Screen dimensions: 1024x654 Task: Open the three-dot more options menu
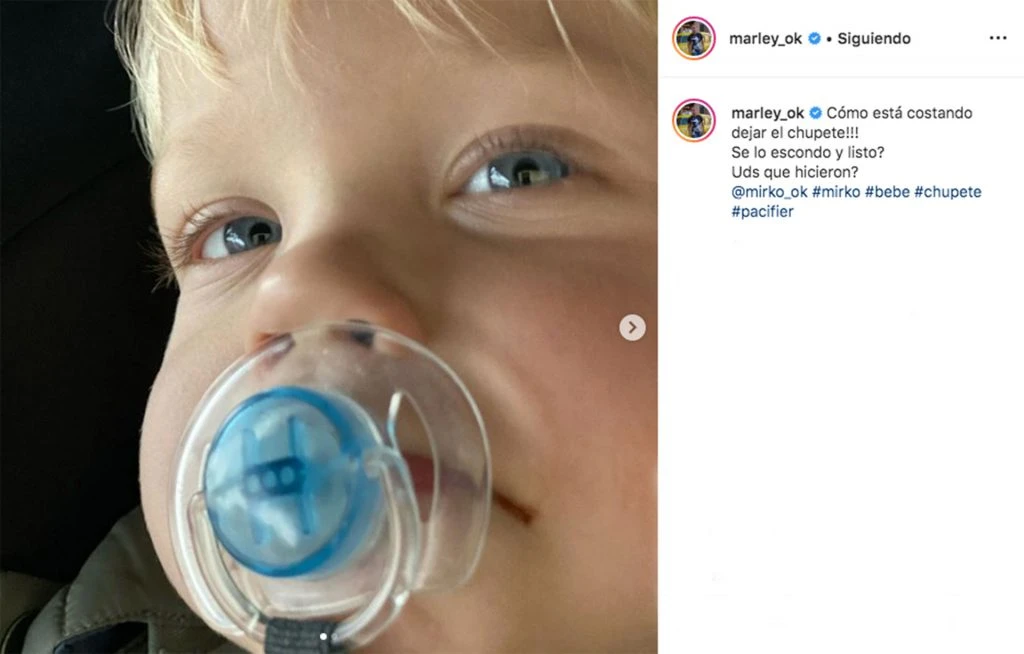[x=997, y=38]
